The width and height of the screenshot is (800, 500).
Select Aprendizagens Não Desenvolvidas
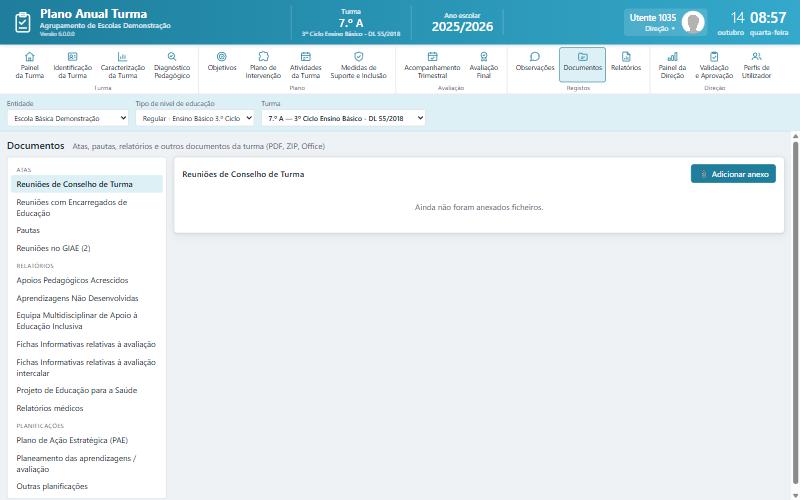pos(87,298)
